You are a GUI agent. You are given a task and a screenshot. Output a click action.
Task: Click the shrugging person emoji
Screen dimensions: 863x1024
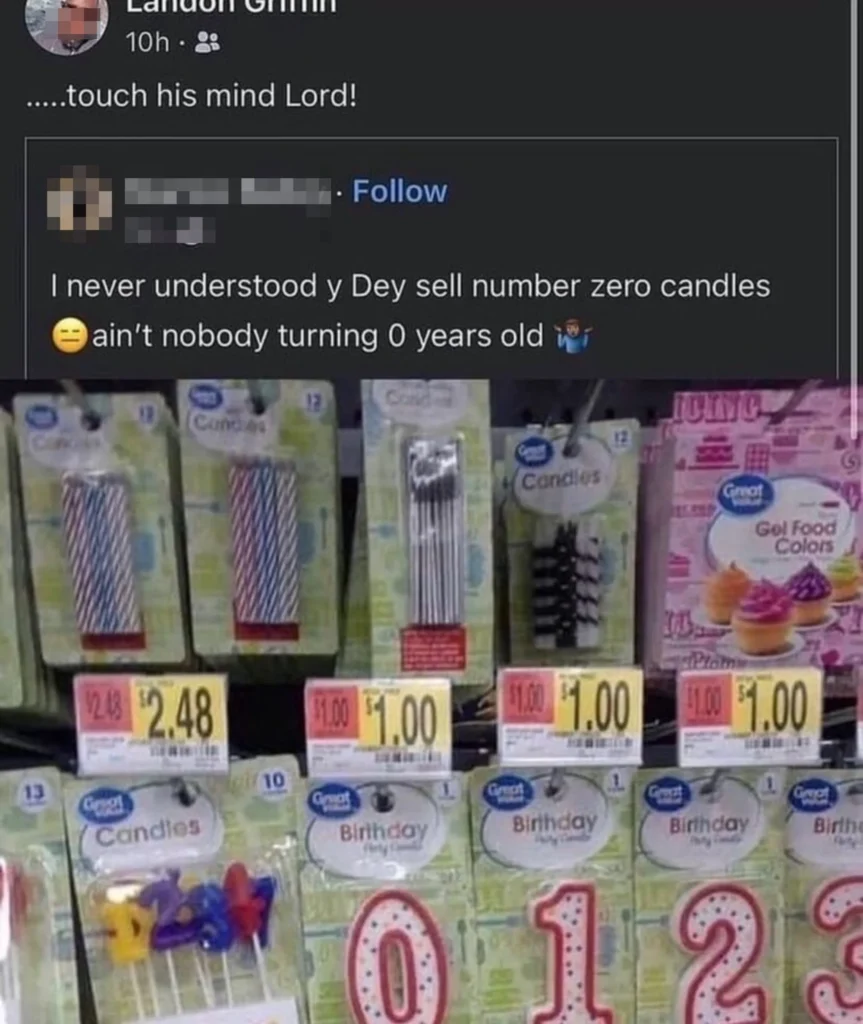573,336
